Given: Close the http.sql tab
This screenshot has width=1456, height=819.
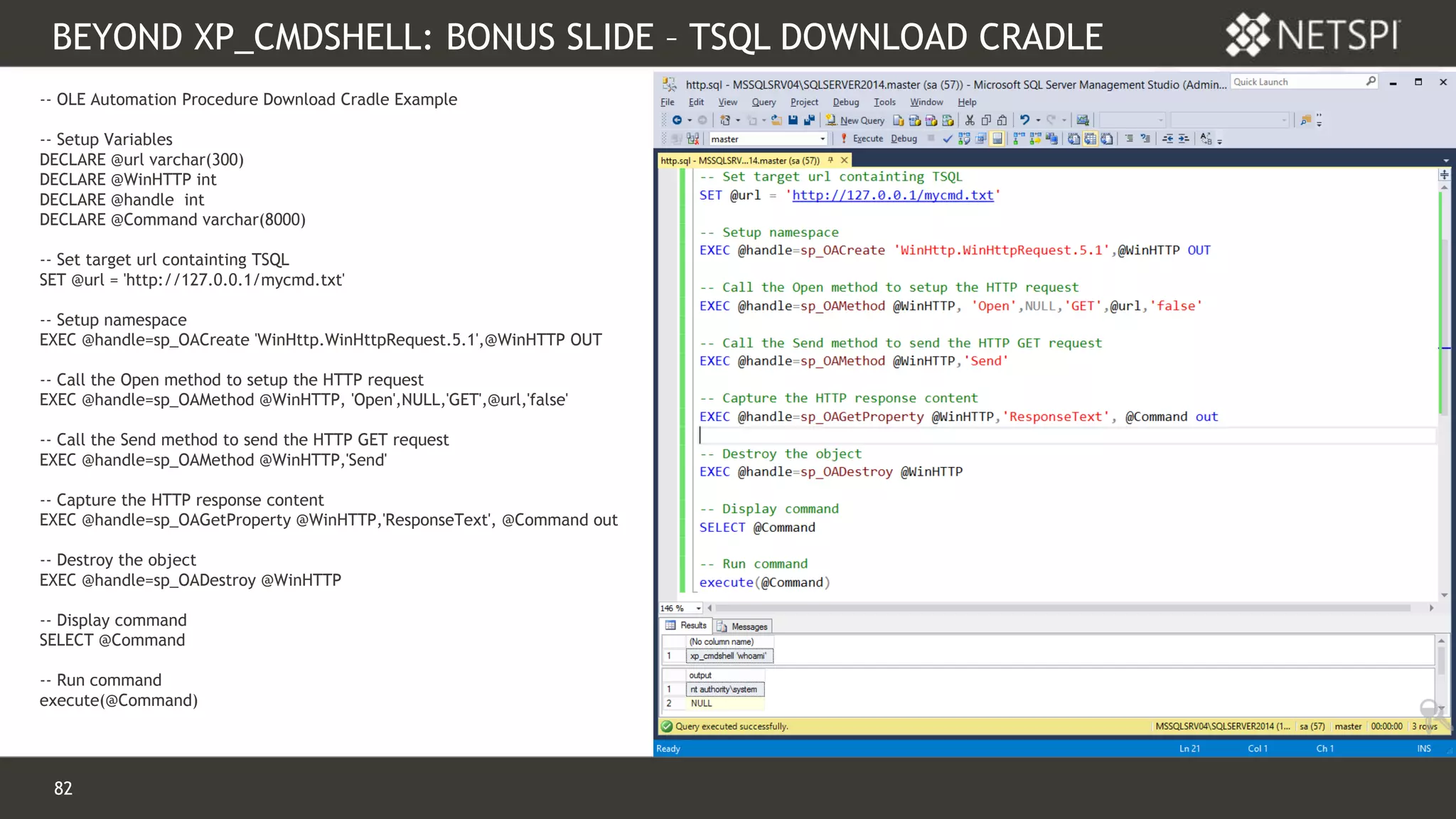Looking at the screenshot, I should click(x=845, y=161).
